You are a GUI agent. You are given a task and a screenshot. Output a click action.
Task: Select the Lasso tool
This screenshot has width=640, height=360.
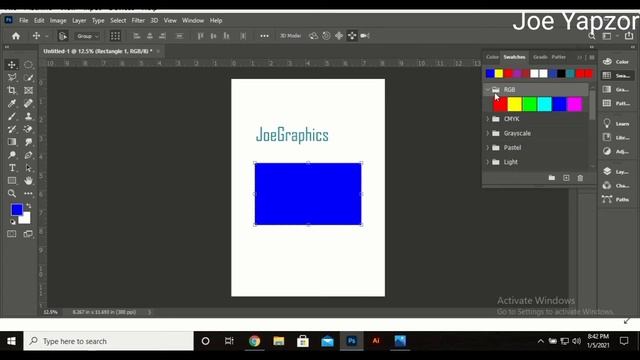[12, 78]
